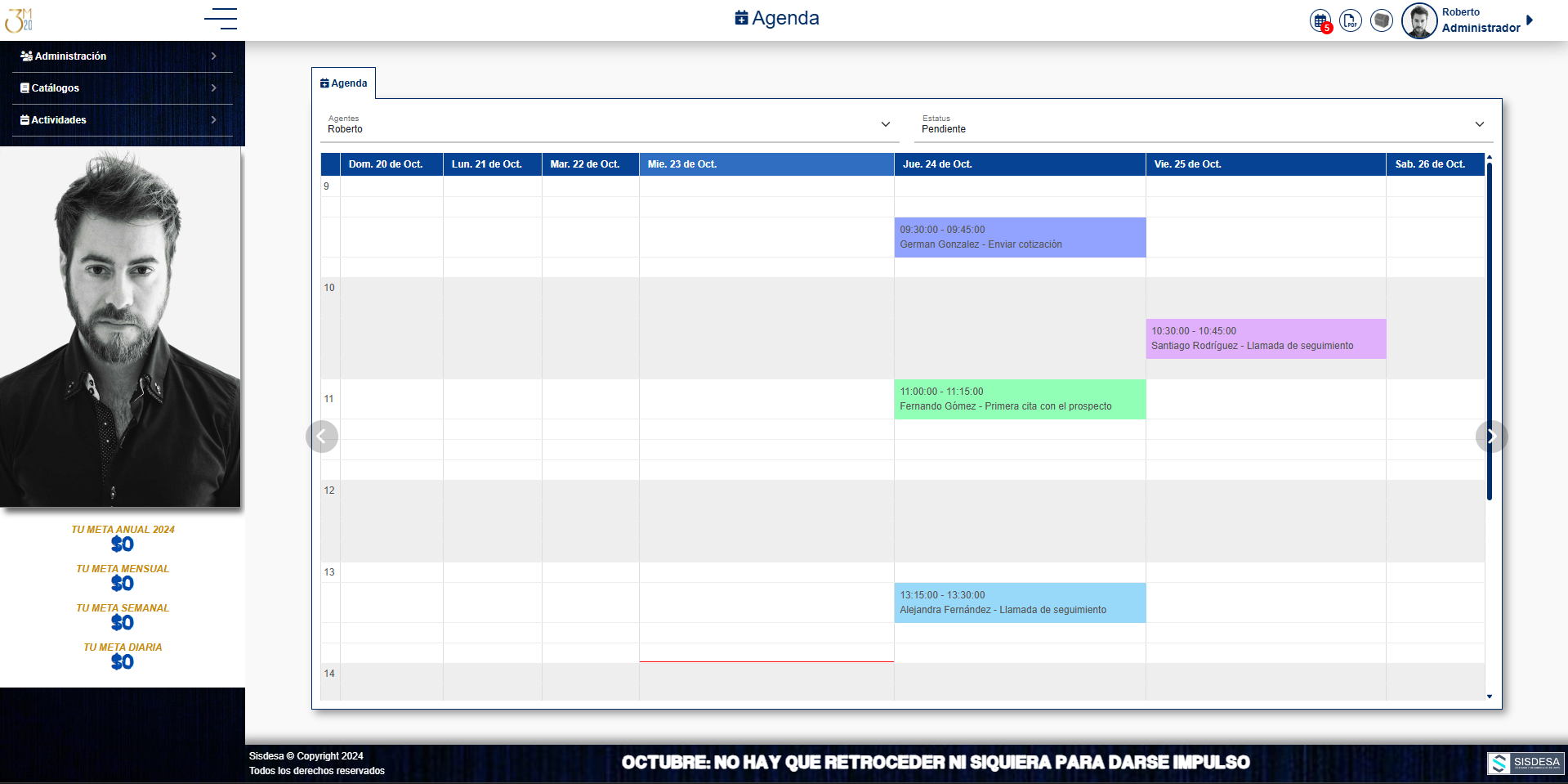1568x784 pixels.
Task: Click the Jue. 24 de Oct. column header
Action: 1019,164
